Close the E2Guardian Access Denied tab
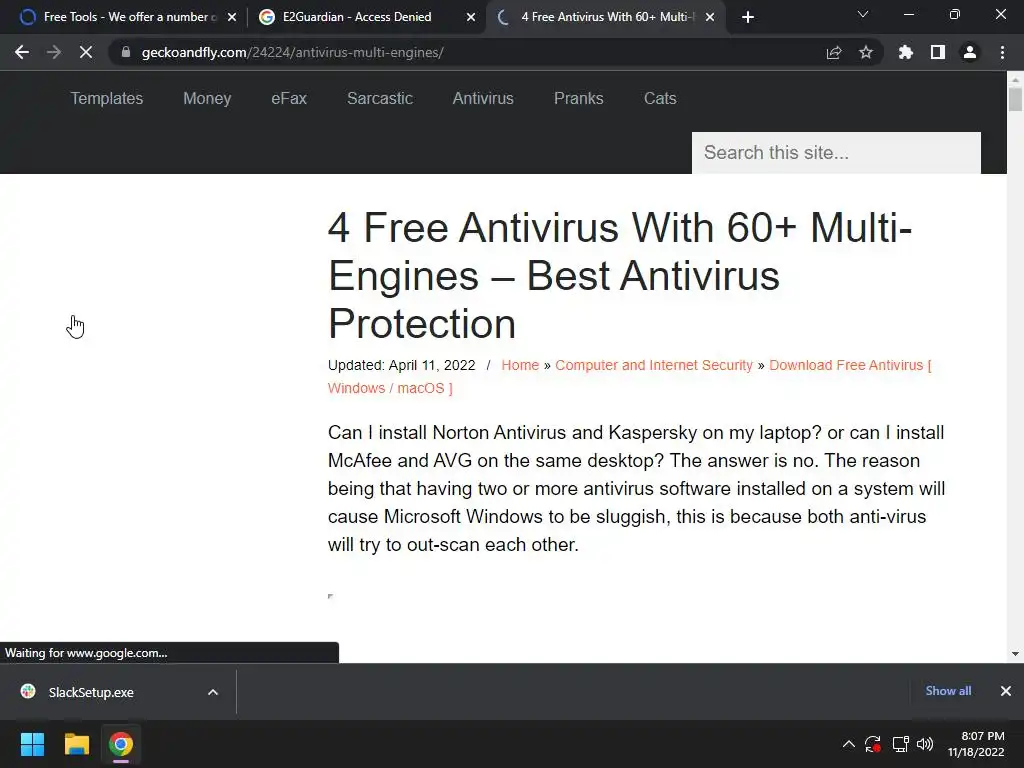 coord(471,18)
